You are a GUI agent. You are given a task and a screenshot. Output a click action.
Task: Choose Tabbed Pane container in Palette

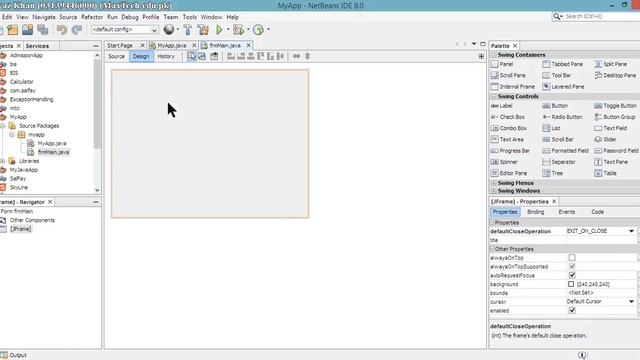pyautogui.click(x=562, y=64)
